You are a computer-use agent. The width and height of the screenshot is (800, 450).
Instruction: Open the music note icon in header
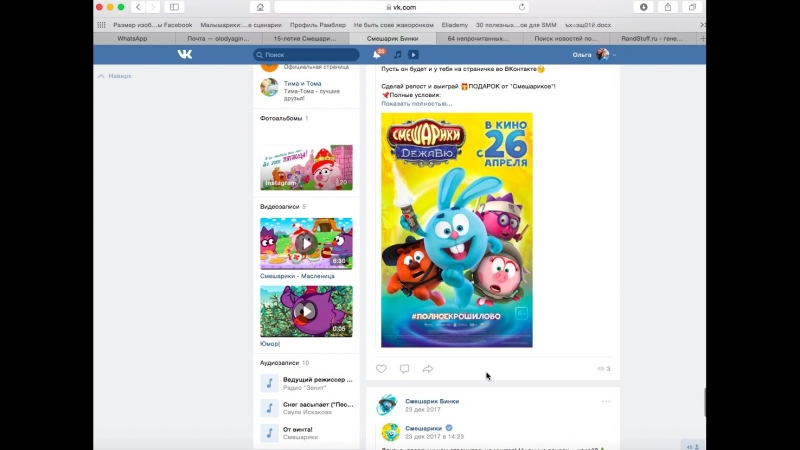(397, 55)
